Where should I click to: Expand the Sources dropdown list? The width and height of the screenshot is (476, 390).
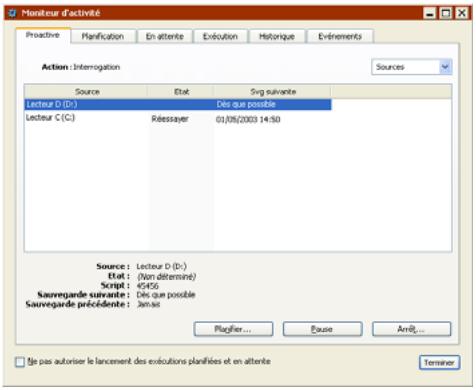click(445, 67)
